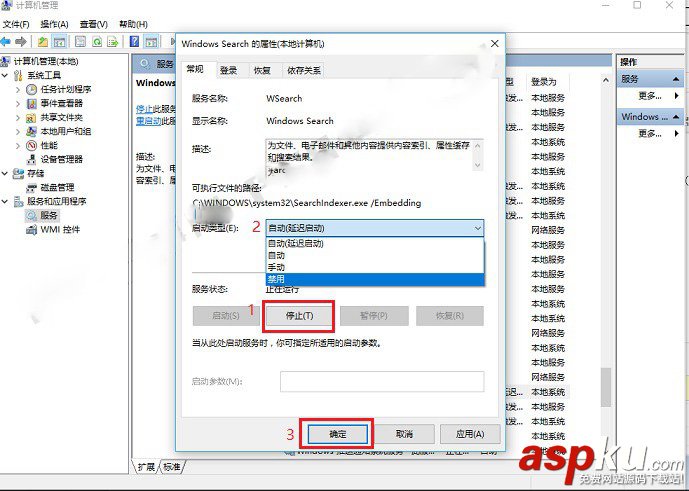Expand the 事件查看器 node chevron
The height and width of the screenshot is (491, 689).
pyautogui.click(x=18, y=103)
